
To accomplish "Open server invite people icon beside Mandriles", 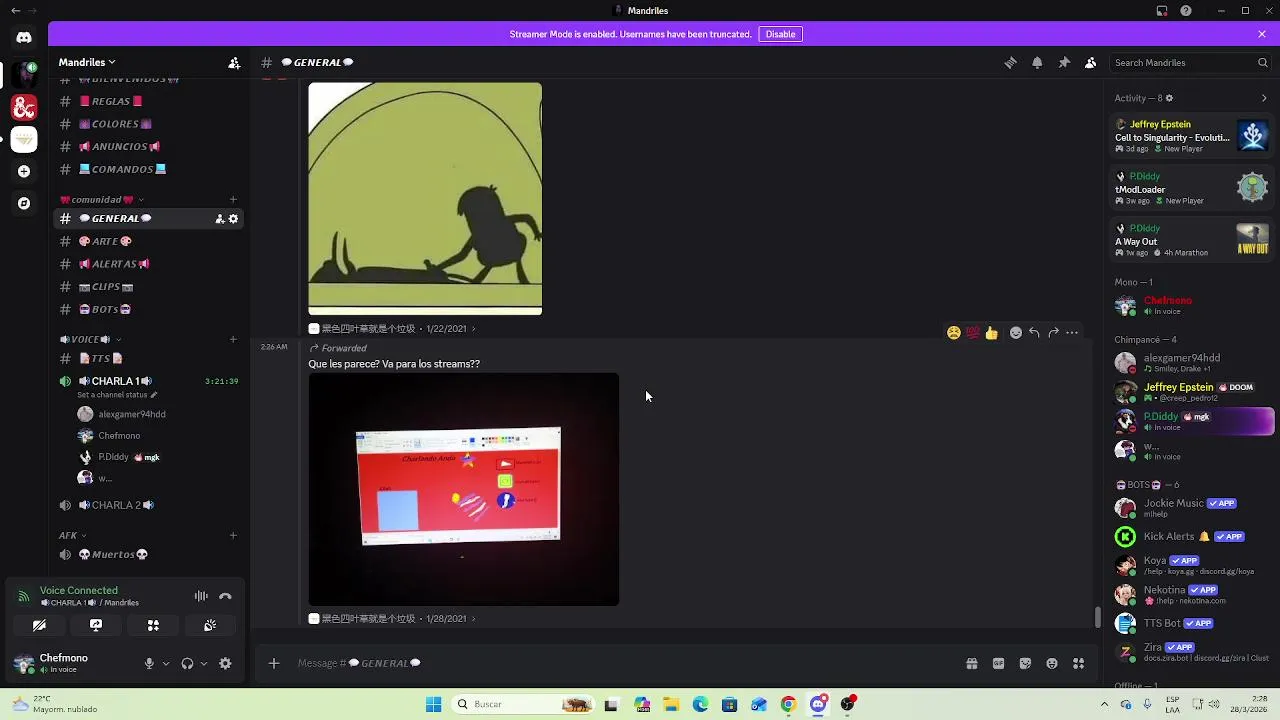I will (234, 62).
